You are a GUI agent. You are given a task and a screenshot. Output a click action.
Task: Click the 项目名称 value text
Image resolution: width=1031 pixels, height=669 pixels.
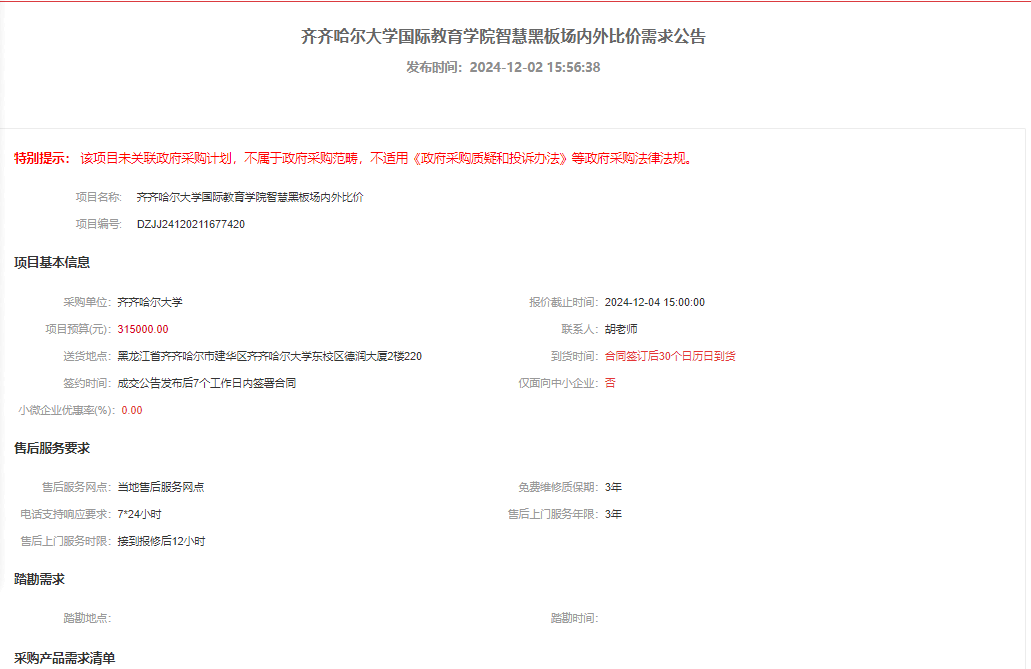coord(250,197)
